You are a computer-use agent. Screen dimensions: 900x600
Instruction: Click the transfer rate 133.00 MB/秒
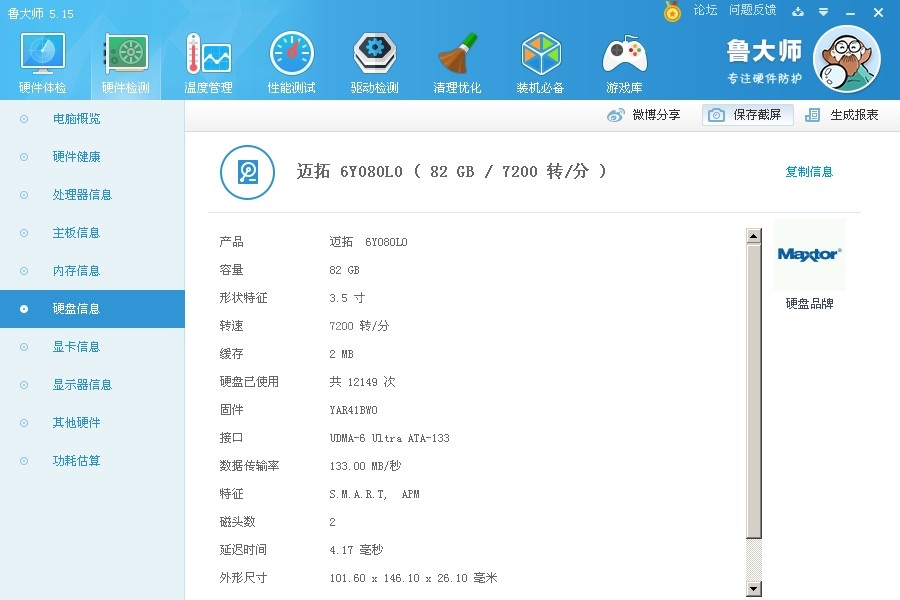365,466
